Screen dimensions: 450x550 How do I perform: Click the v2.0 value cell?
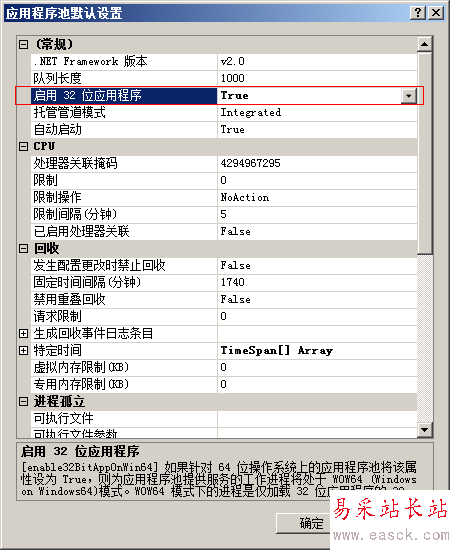click(317, 61)
